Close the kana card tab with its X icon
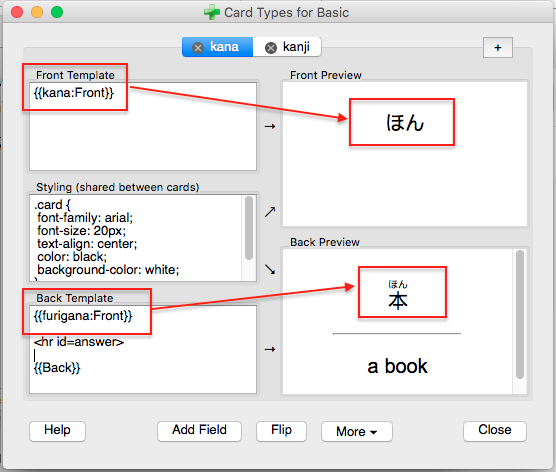 [x=198, y=48]
